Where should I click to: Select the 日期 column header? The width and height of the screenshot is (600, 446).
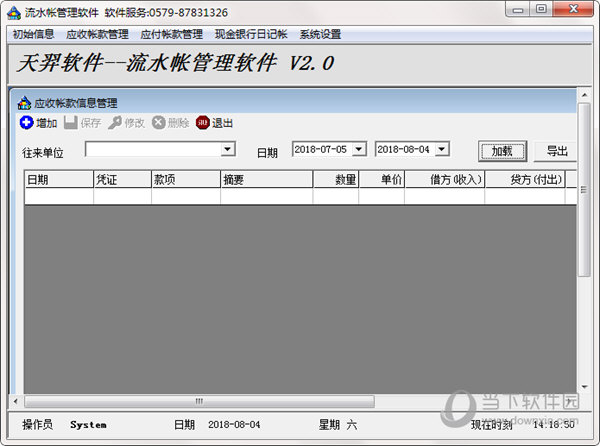coord(59,179)
